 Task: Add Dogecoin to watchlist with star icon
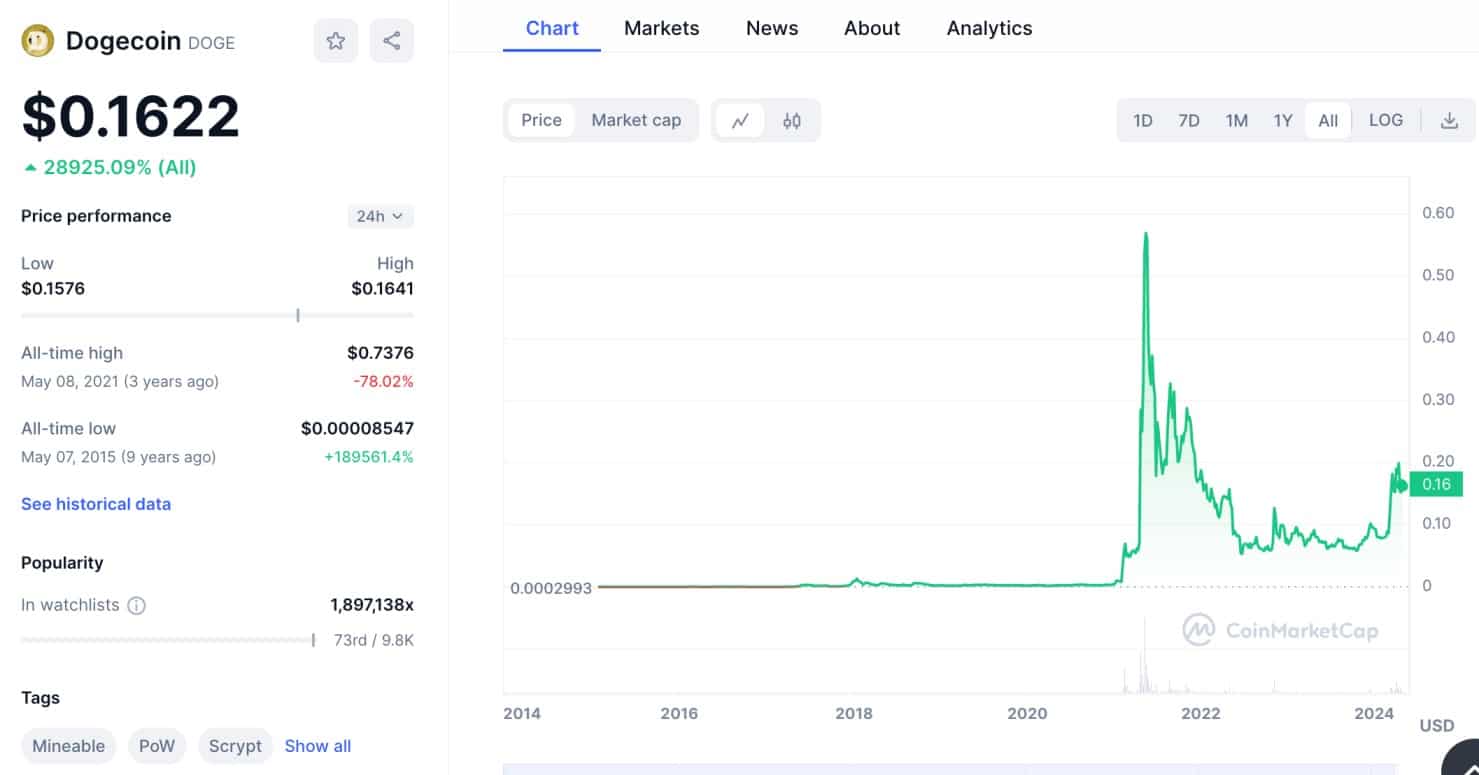[336, 41]
